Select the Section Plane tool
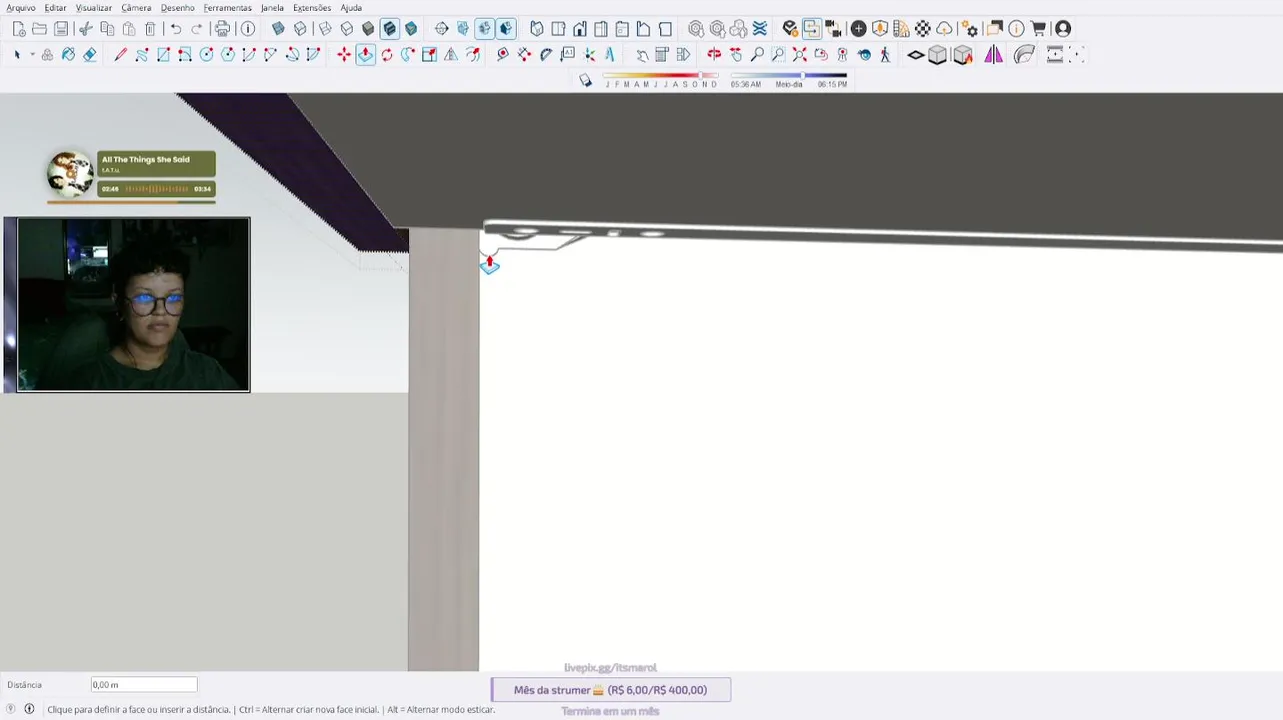The image size is (1283, 720). (441, 29)
